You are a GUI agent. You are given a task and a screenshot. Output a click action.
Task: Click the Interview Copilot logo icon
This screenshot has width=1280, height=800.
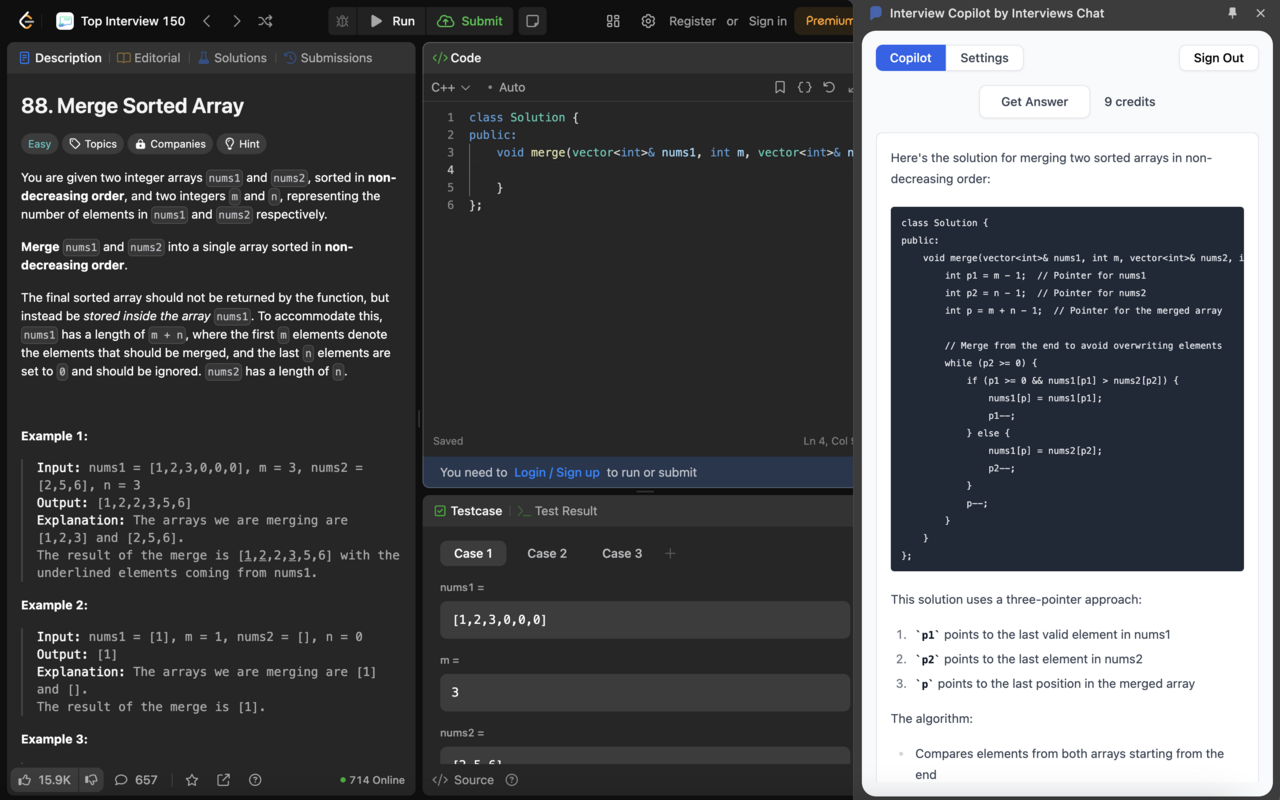876,13
